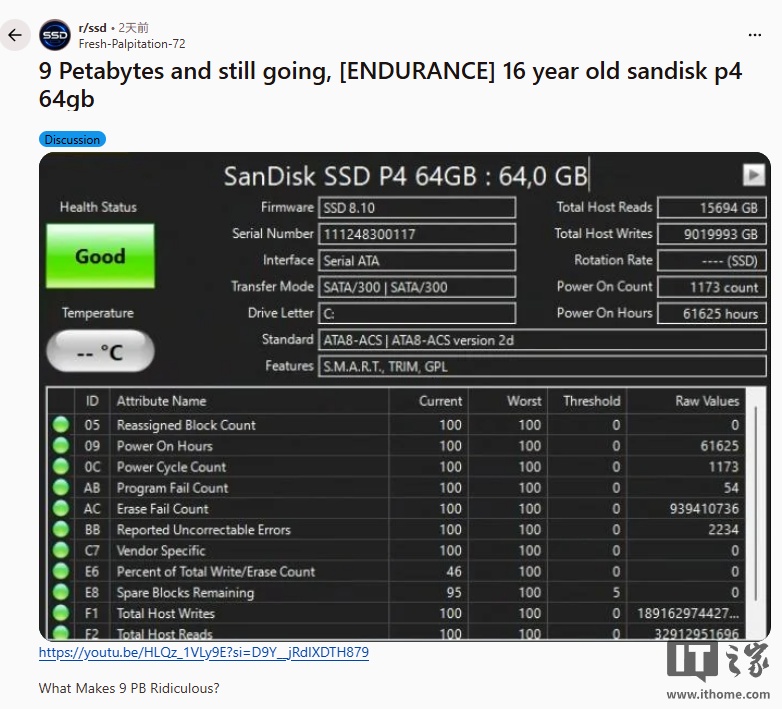
Task: Open the post's three-dot options menu
Action: [755, 35]
